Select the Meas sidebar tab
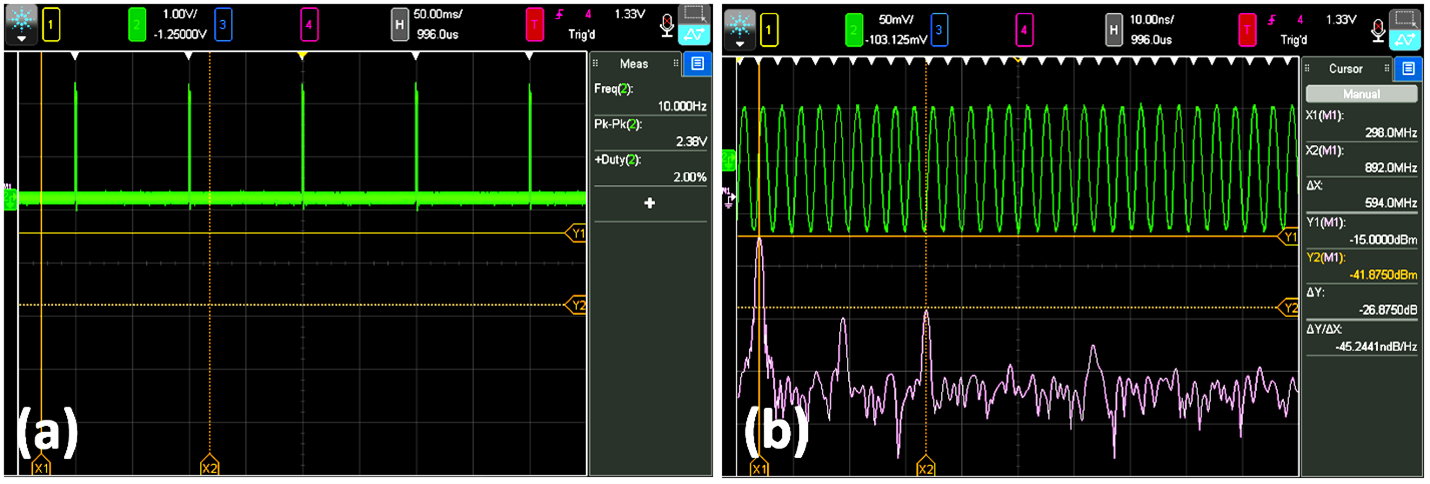The image size is (1430, 484). click(634, 64)
